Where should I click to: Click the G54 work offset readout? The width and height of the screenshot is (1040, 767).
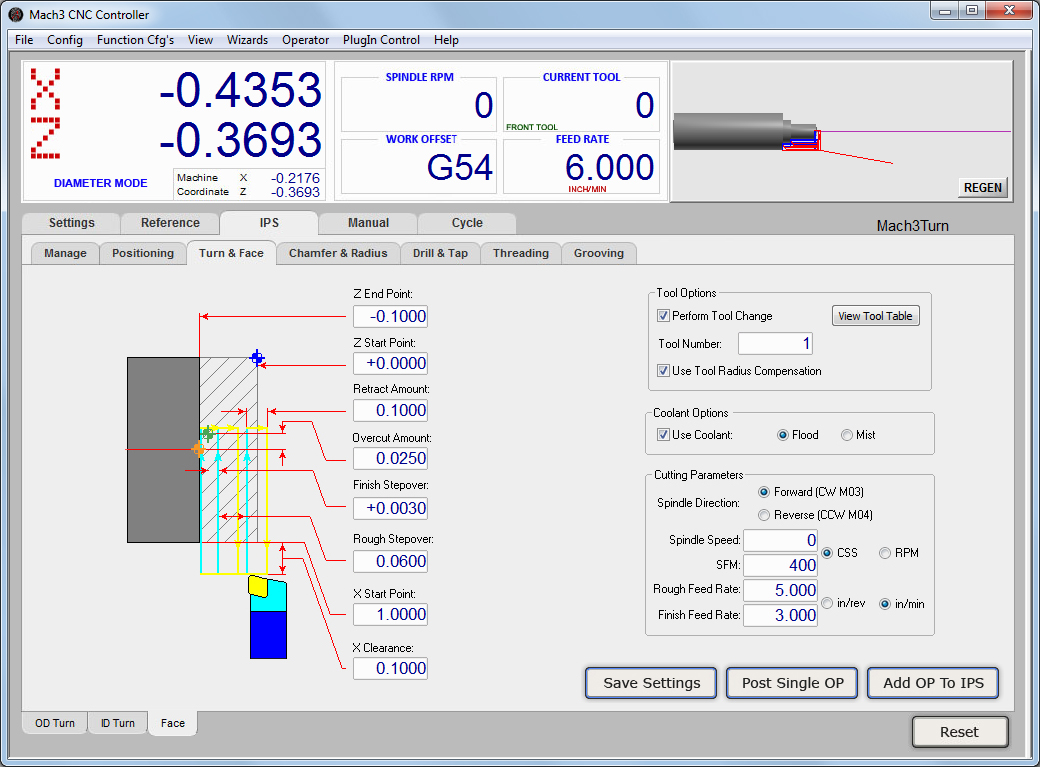pyautogui.click(x=459, y=167)
